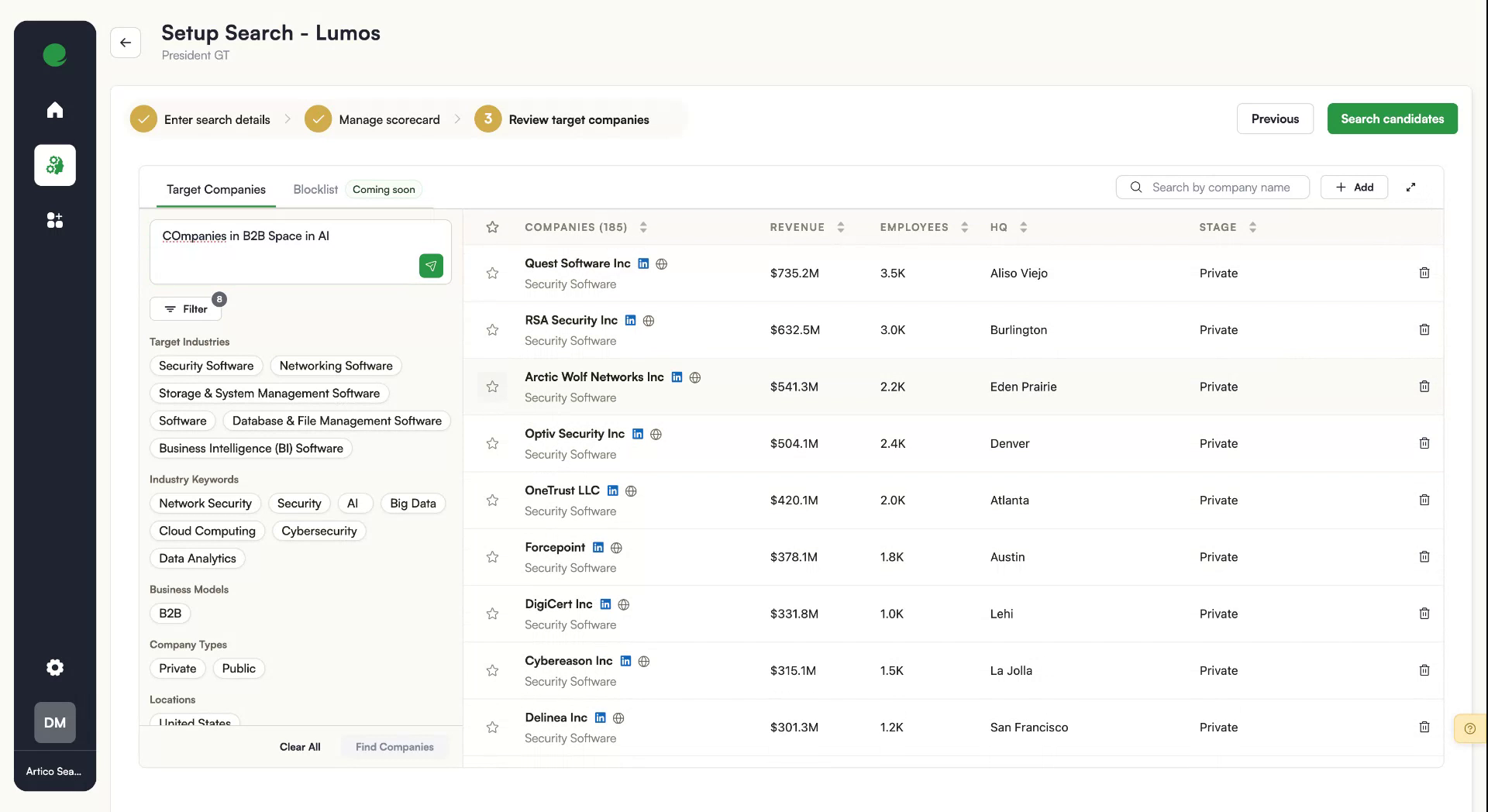Select the Home icon in sidebar

point(54,109)
